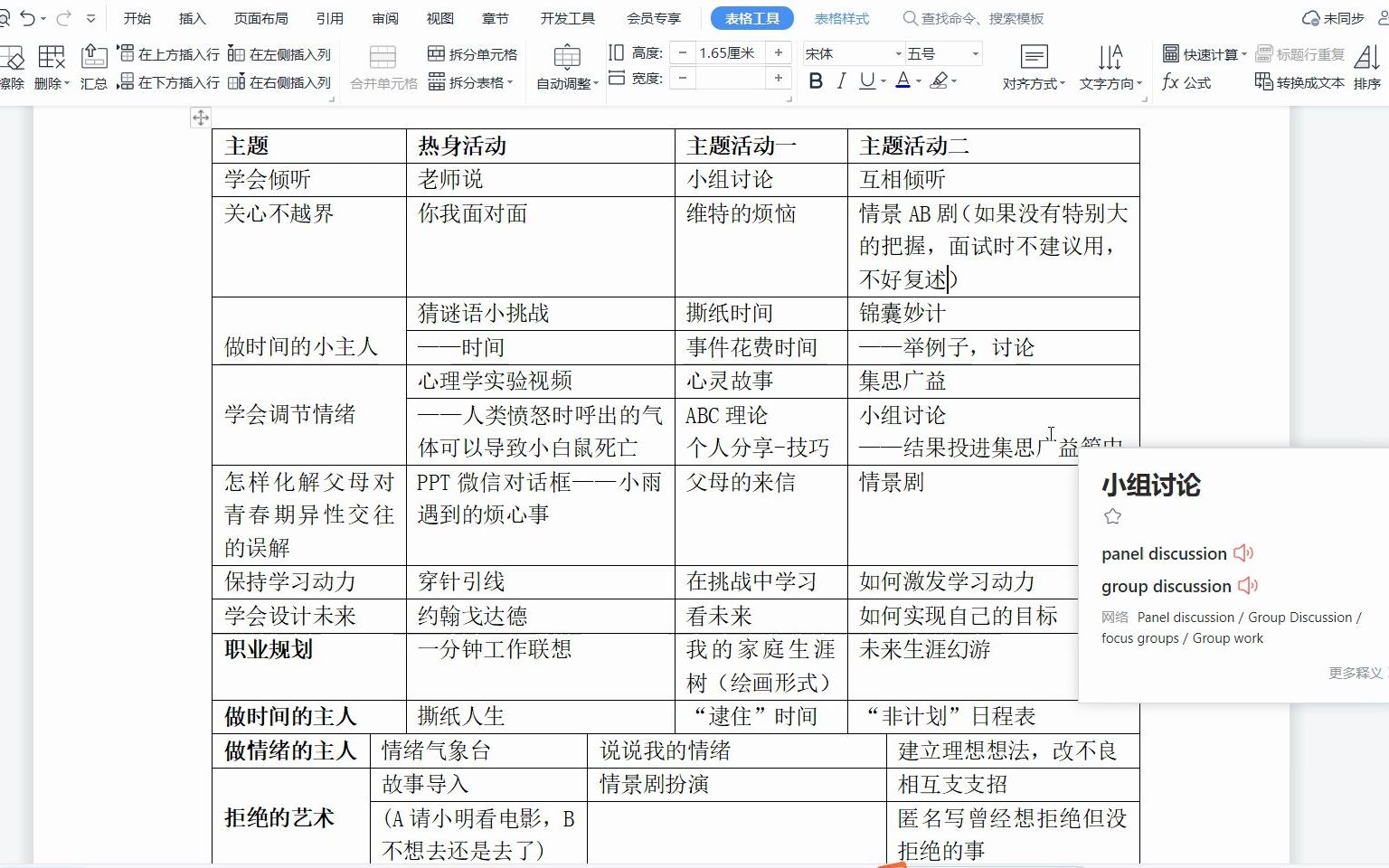Click the 合并单元格 button

click(x=383, y=68)
